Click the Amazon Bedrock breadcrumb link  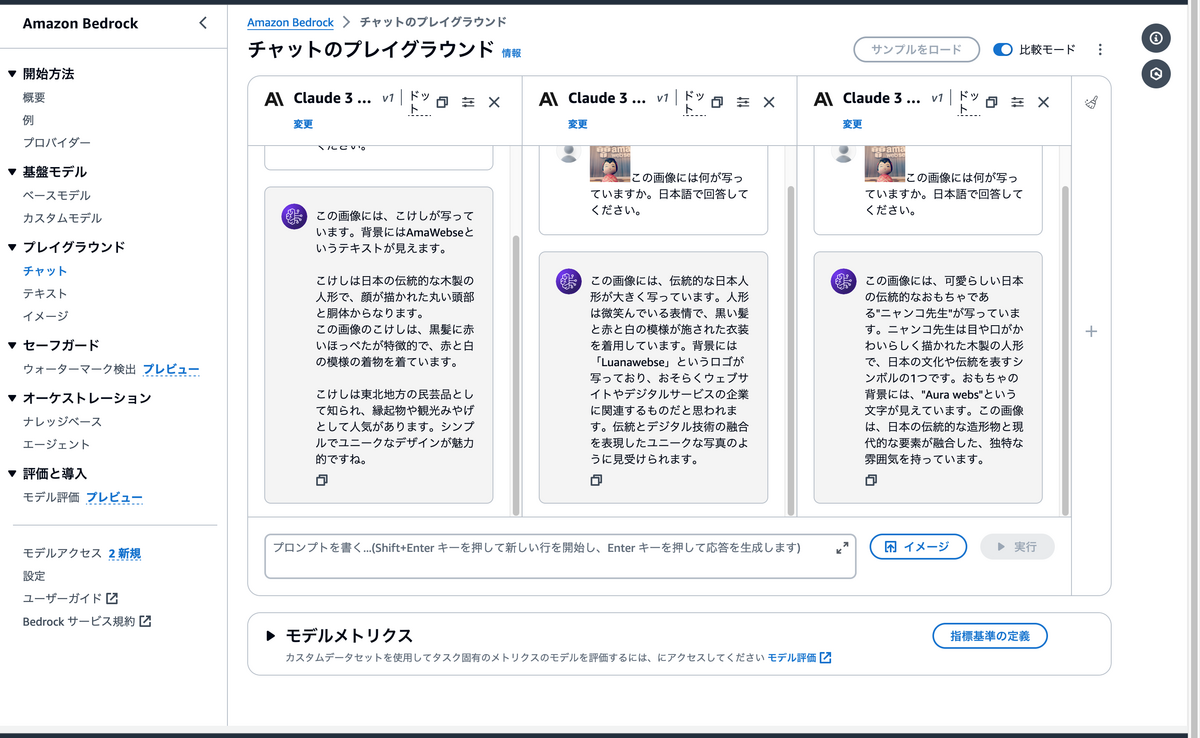(x=290, y=21)
